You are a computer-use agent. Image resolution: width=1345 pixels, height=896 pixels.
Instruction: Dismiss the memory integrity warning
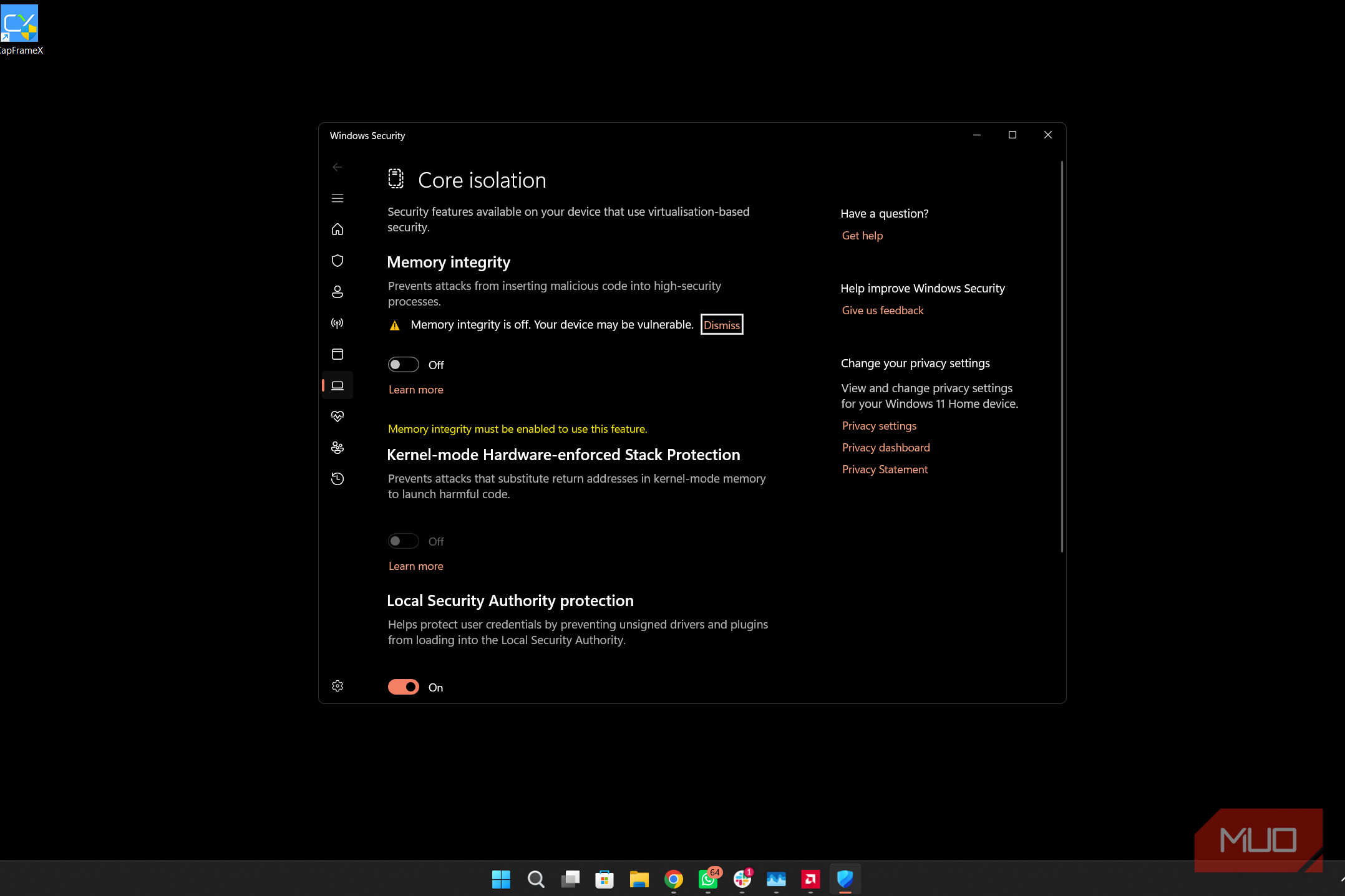722,325
